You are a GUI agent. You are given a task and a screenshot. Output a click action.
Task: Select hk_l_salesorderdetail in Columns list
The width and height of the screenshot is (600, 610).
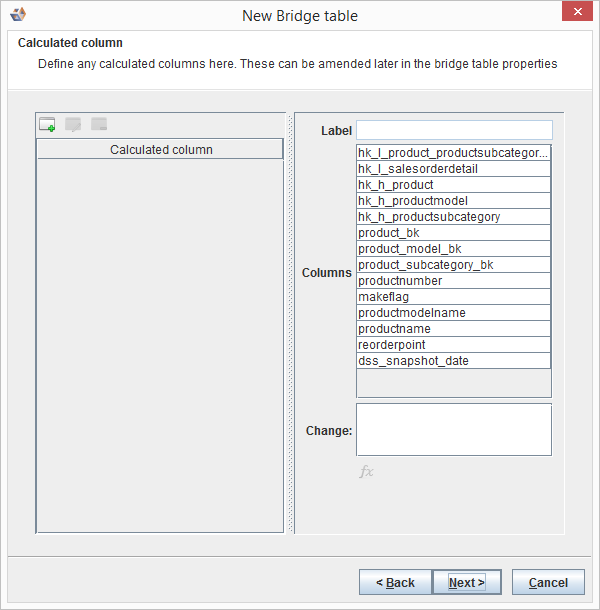(x=453, y=169)
